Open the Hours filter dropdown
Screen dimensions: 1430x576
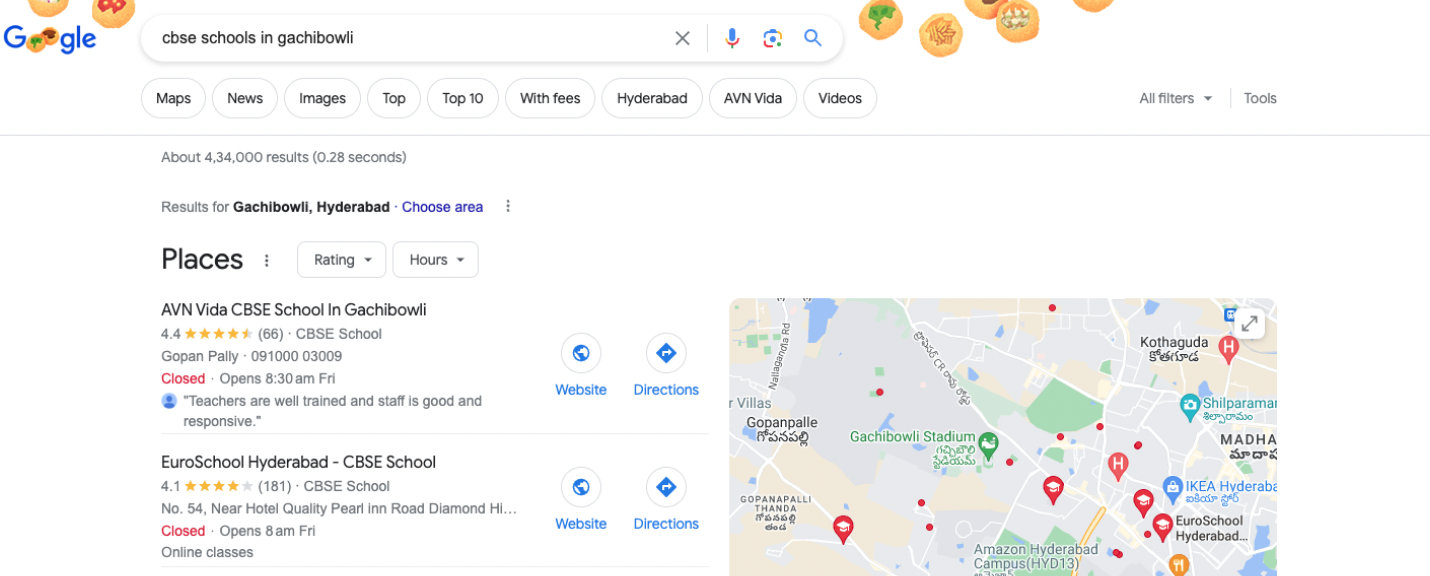(x=435, y=259)
